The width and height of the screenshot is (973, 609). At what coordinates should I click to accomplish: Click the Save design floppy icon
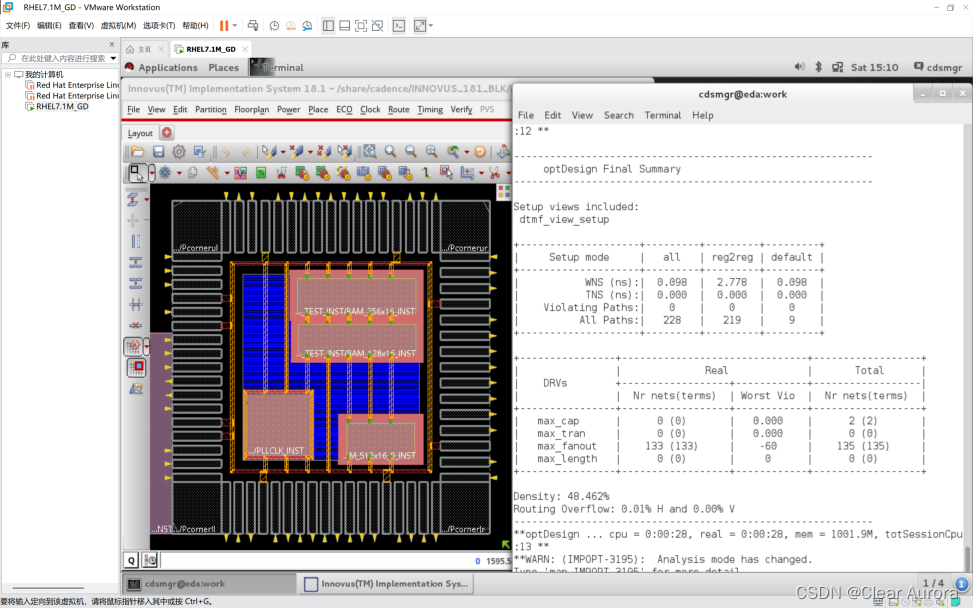pyautogui.click(x=158, y=151)
